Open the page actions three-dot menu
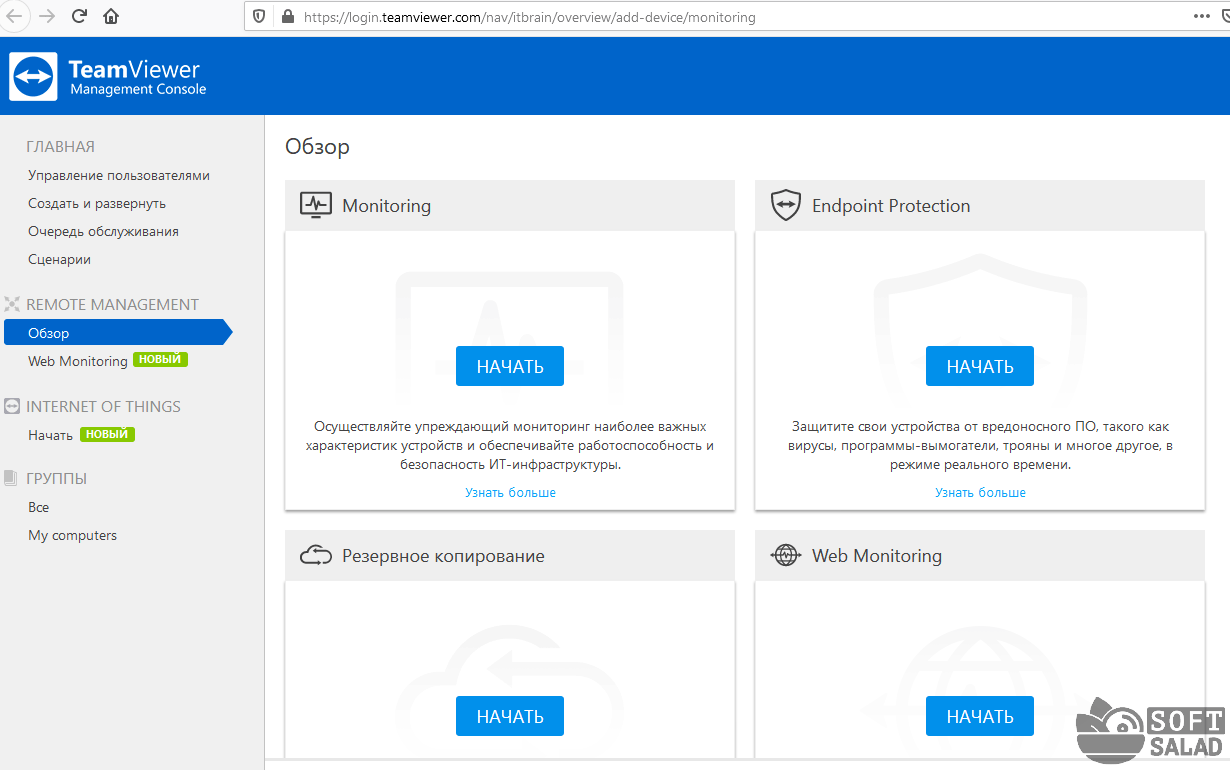Viewport: 1230px width, 770px height. coord(1202,16)
